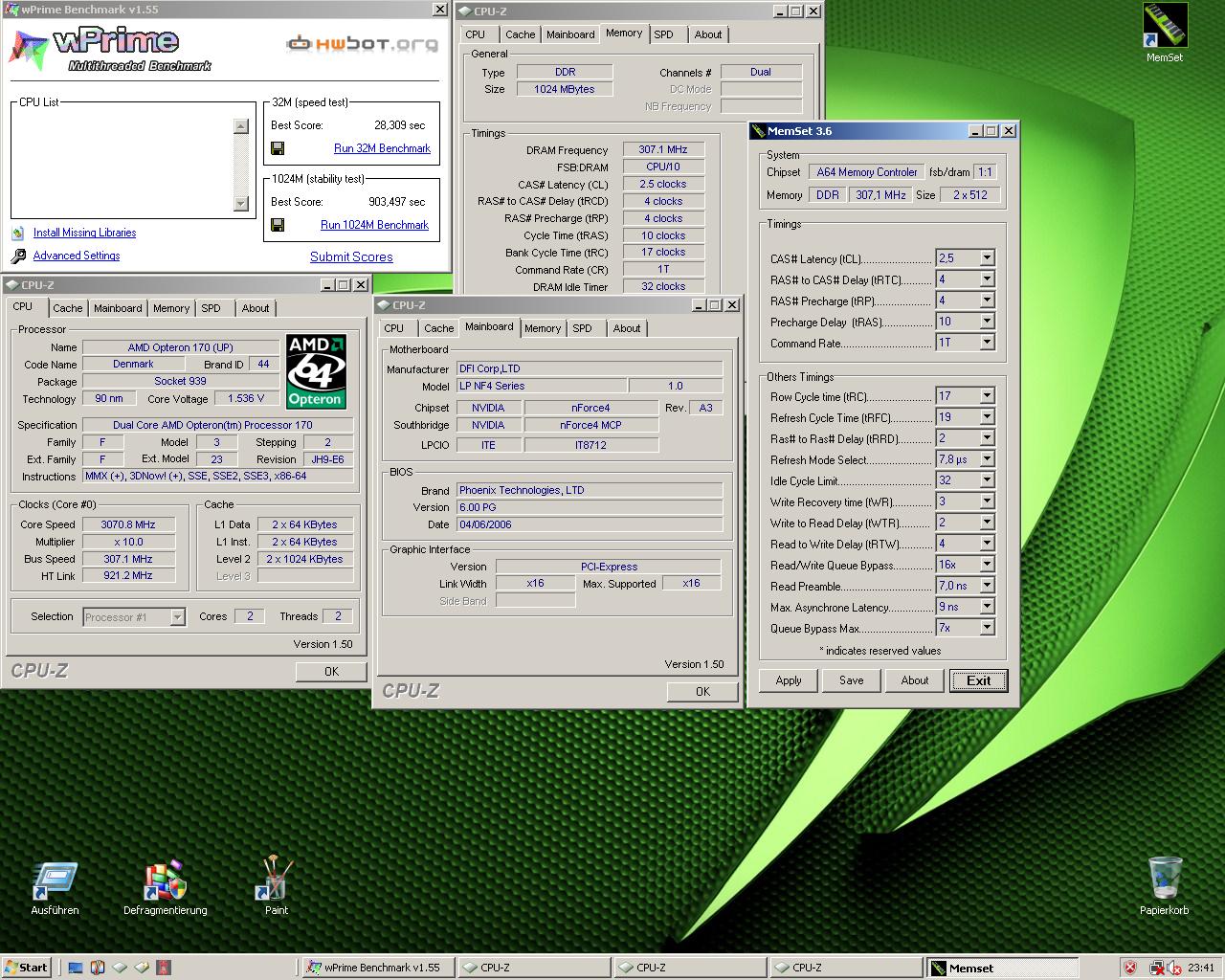Open the Defragmentierung desktop icon
Image resolution: width=1225 pixels, height=980 pixels.
(165, 881)
